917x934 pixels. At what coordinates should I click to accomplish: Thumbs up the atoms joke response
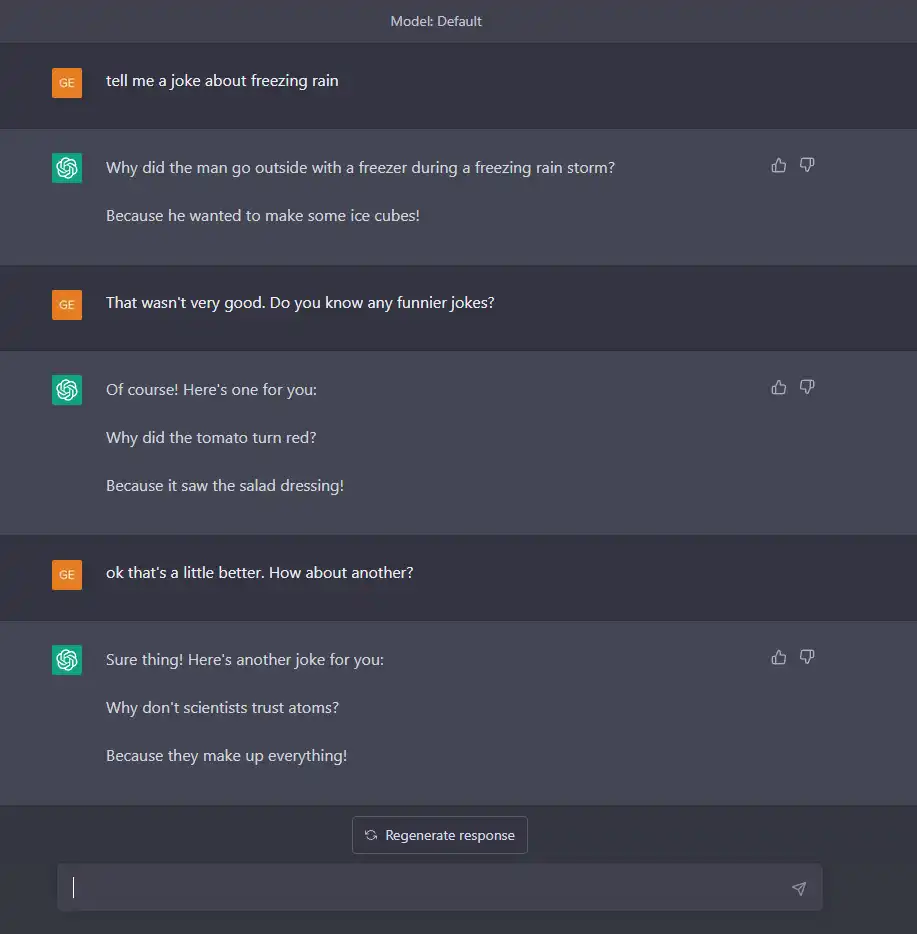[x=779, y=657]
